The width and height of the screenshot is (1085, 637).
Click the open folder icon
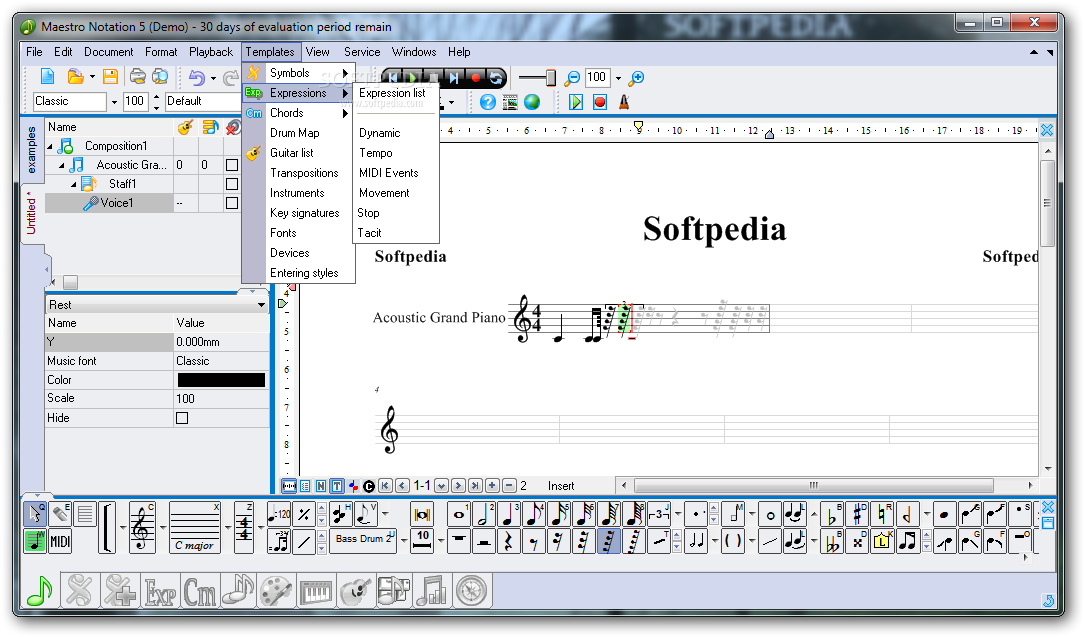75,77
